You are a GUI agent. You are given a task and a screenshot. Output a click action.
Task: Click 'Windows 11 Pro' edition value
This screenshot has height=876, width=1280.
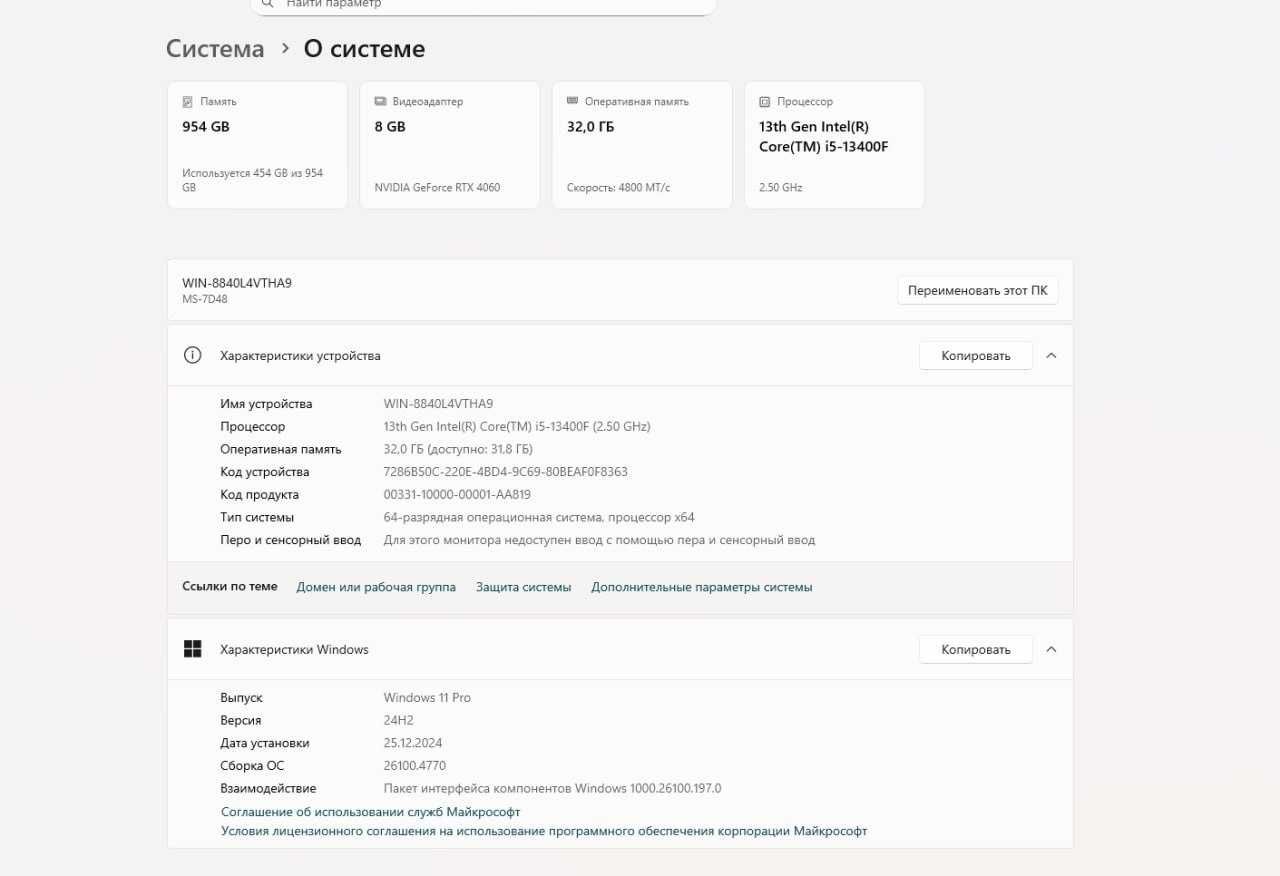point(427,698)
